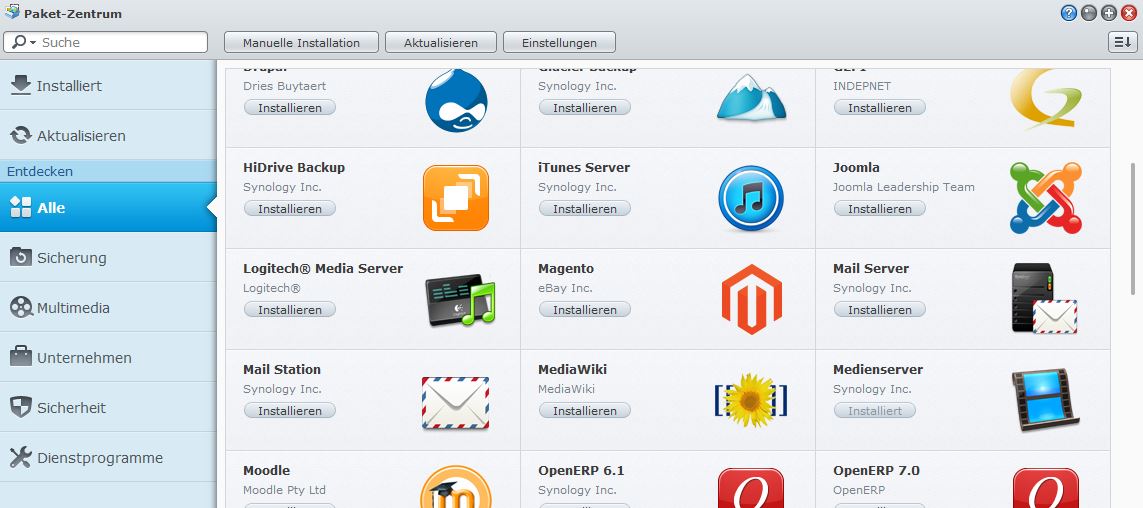The width and height of the screenshot is (1143, 508).
Task: Click the Mail Station envelope icon
Action: pos(455,402)
